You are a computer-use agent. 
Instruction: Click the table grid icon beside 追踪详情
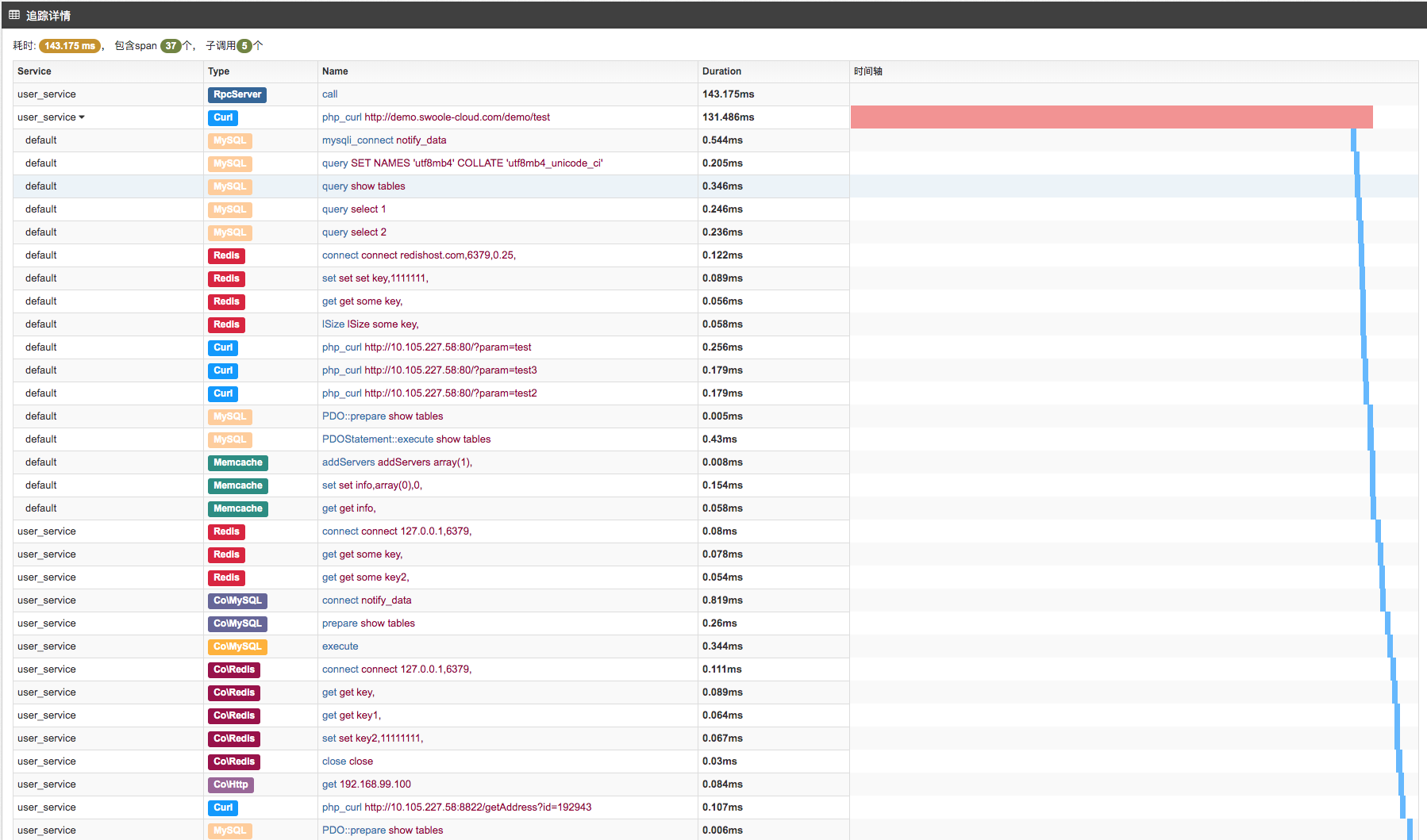coord(14,15)
